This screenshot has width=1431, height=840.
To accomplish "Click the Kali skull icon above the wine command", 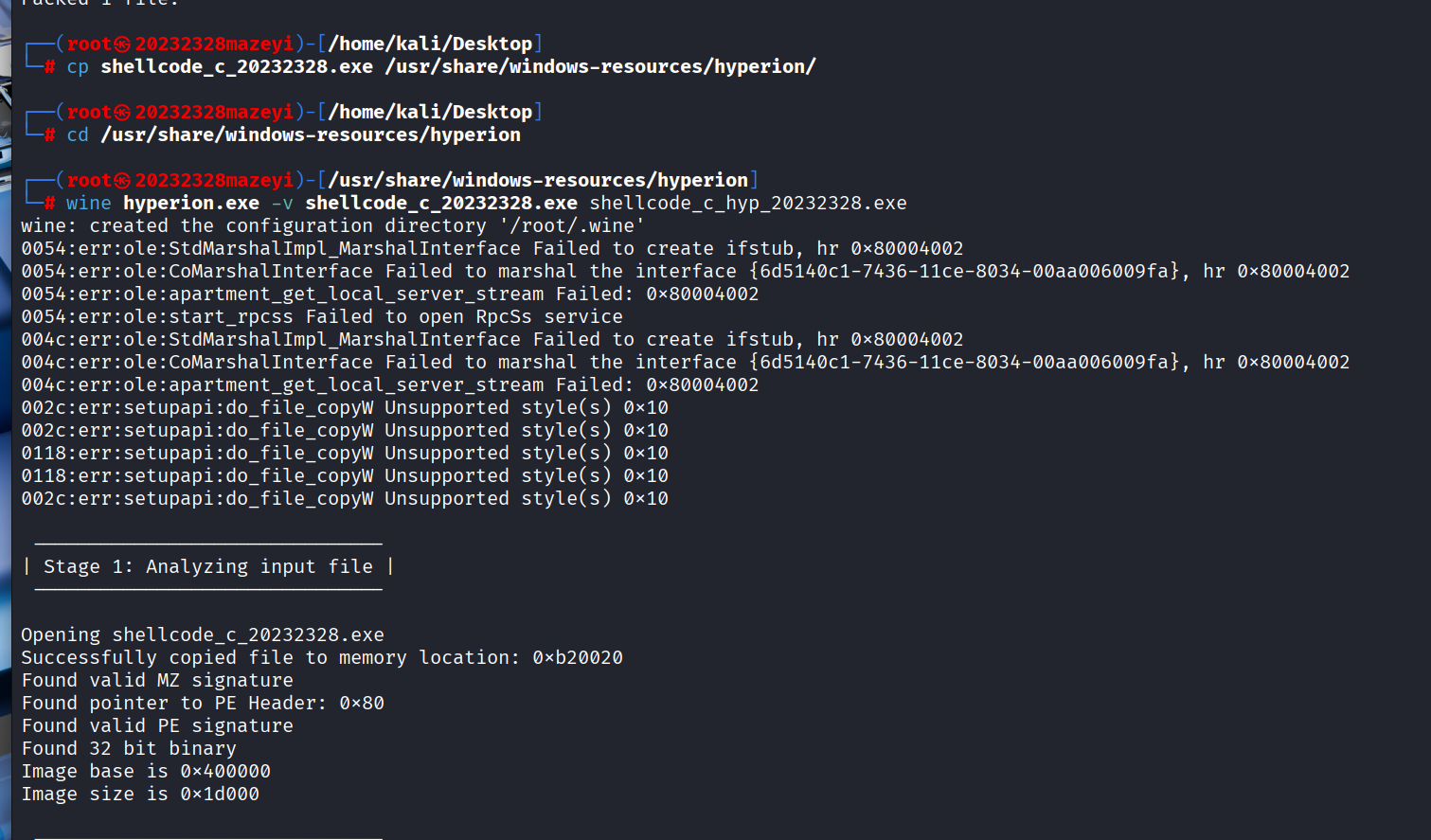I will pyautogui.click(x=122, y=181).
